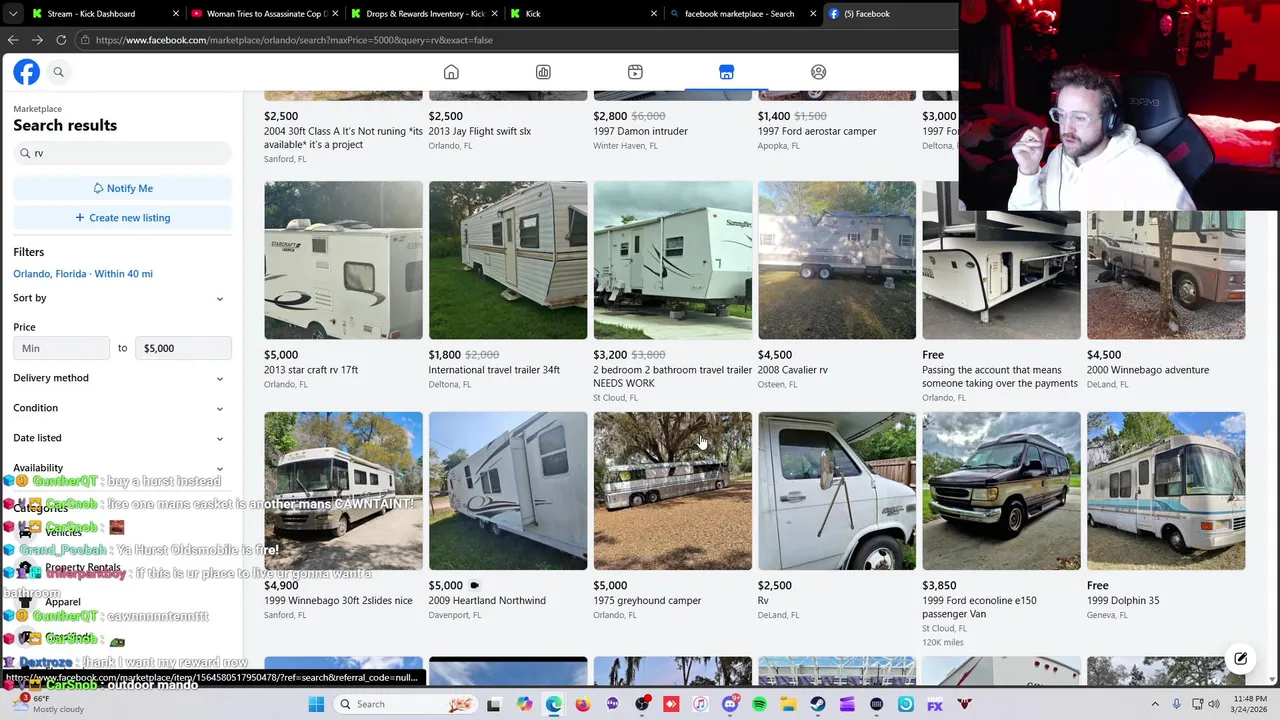Click the microphone tray icon

click(1177, 704)
